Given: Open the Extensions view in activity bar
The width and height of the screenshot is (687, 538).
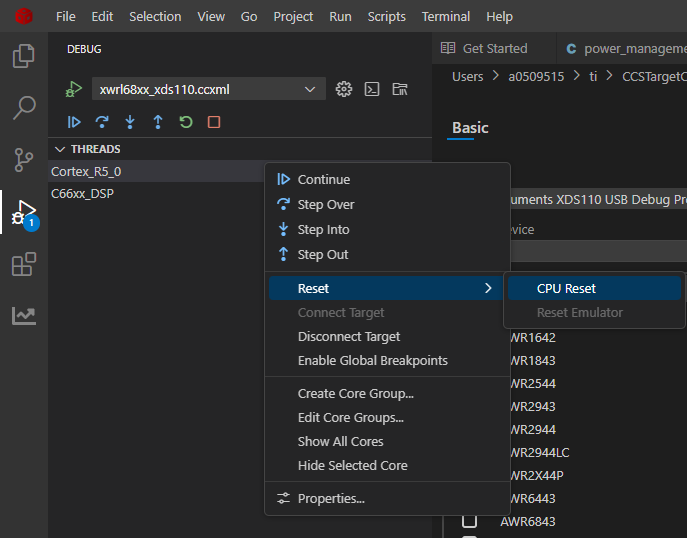Looking at the screenshot, I should tap(23, 264).
